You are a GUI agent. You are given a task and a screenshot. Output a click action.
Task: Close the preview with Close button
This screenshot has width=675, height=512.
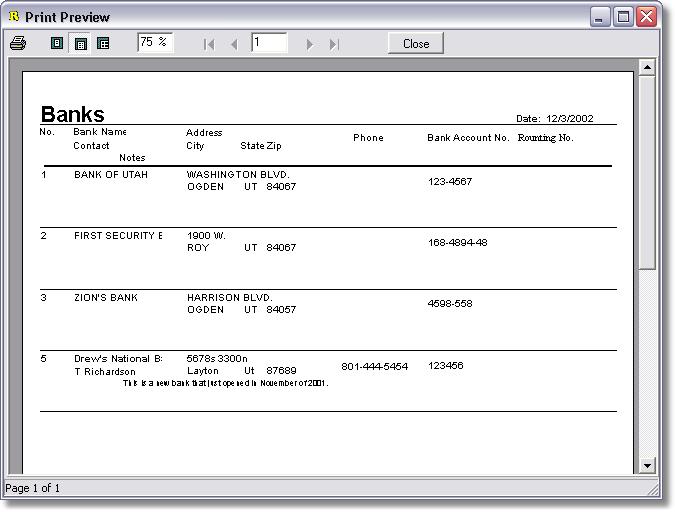click(x=416, y=43)
